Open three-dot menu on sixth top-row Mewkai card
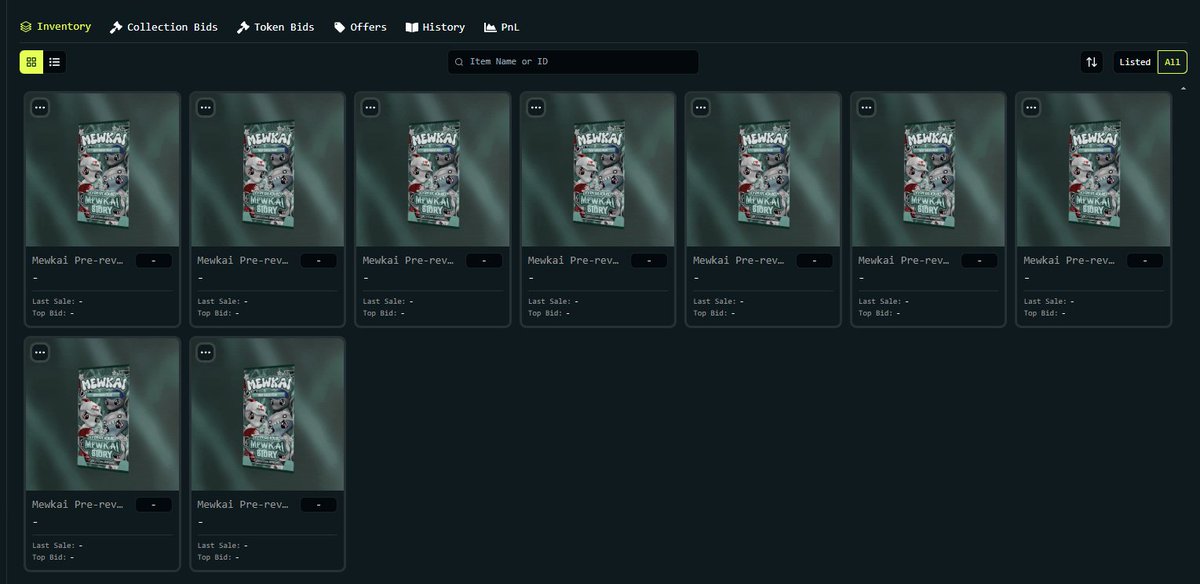Viewport: 1200px width, 584px height. click(866, 107)
